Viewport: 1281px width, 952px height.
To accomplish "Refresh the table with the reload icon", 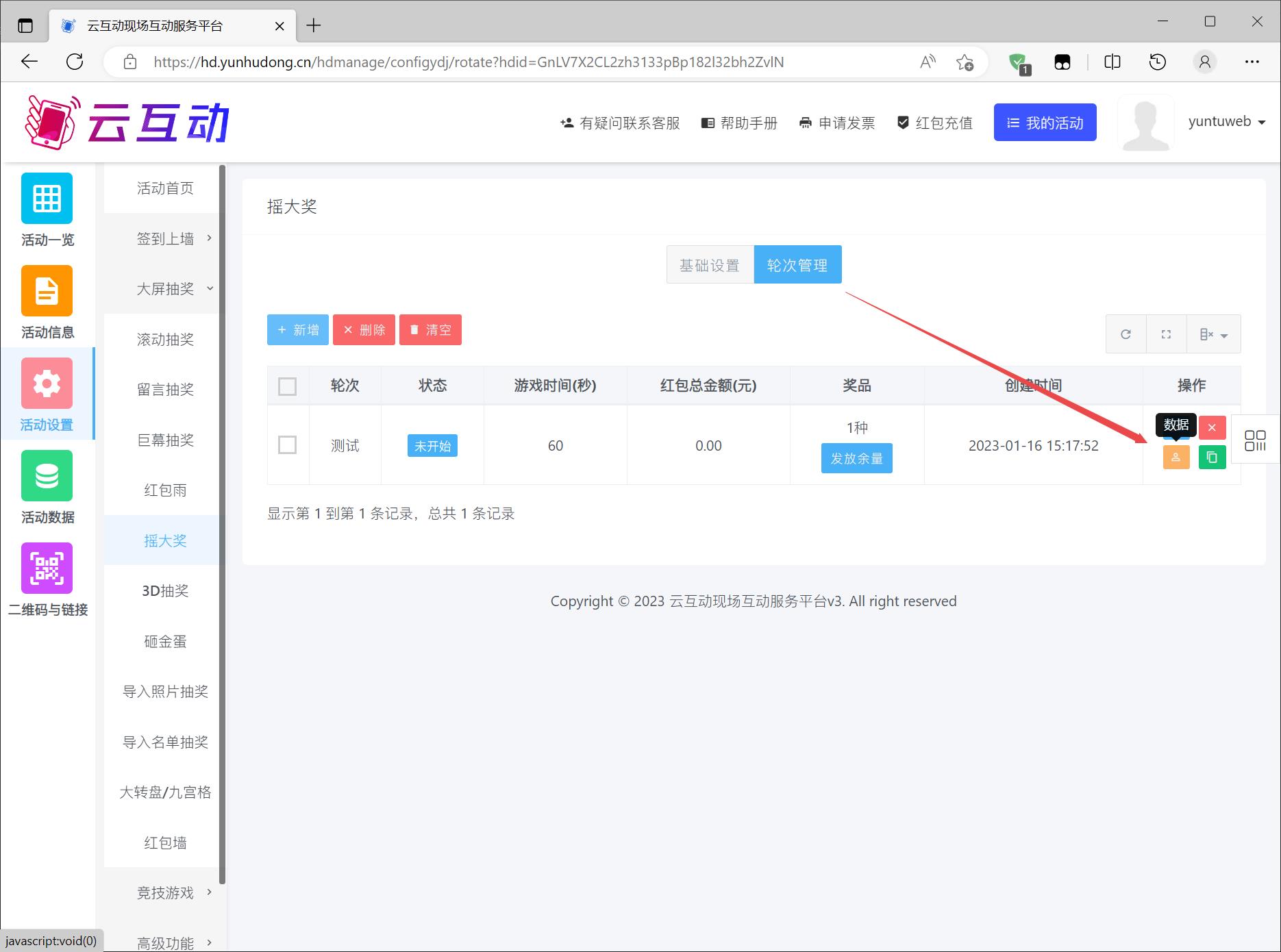I will (x=1125, y=334).
